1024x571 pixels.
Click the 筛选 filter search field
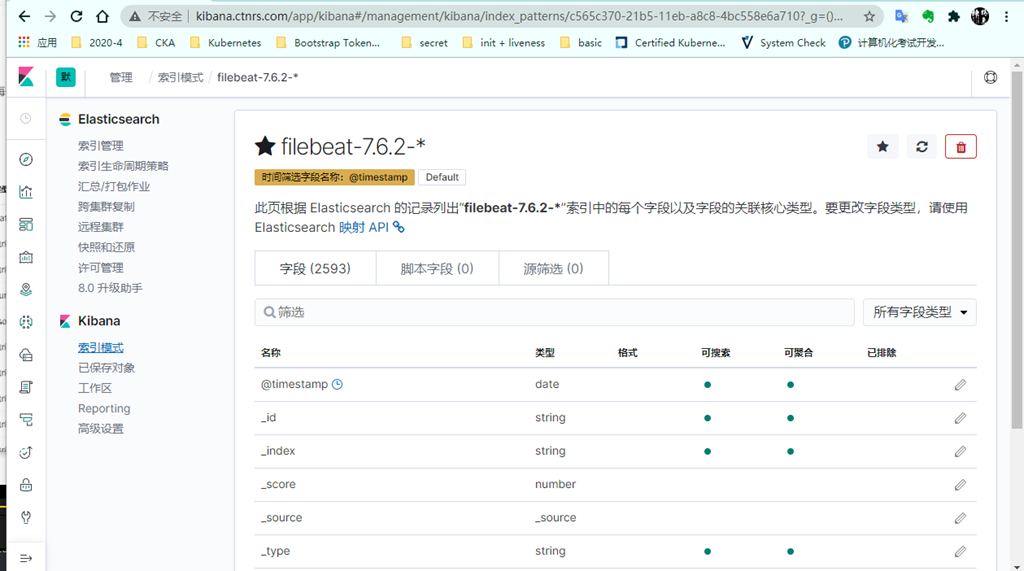click(x=554, y=312)
